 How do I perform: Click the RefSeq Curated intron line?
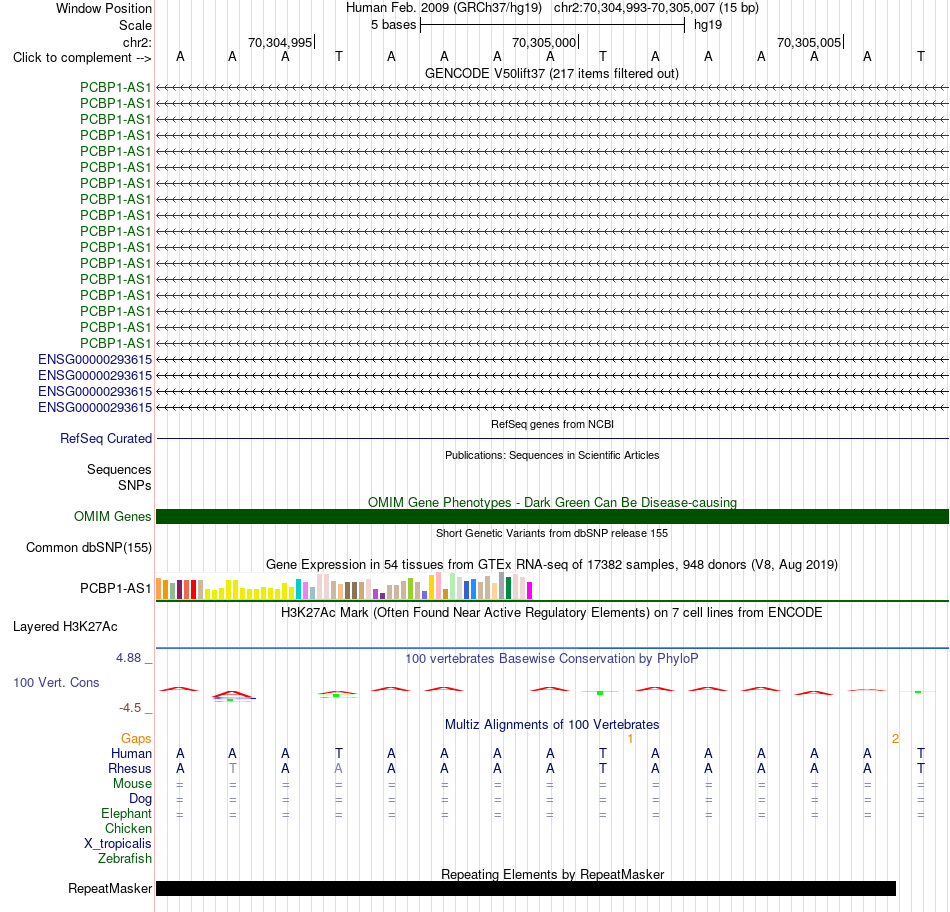[552, 438]
